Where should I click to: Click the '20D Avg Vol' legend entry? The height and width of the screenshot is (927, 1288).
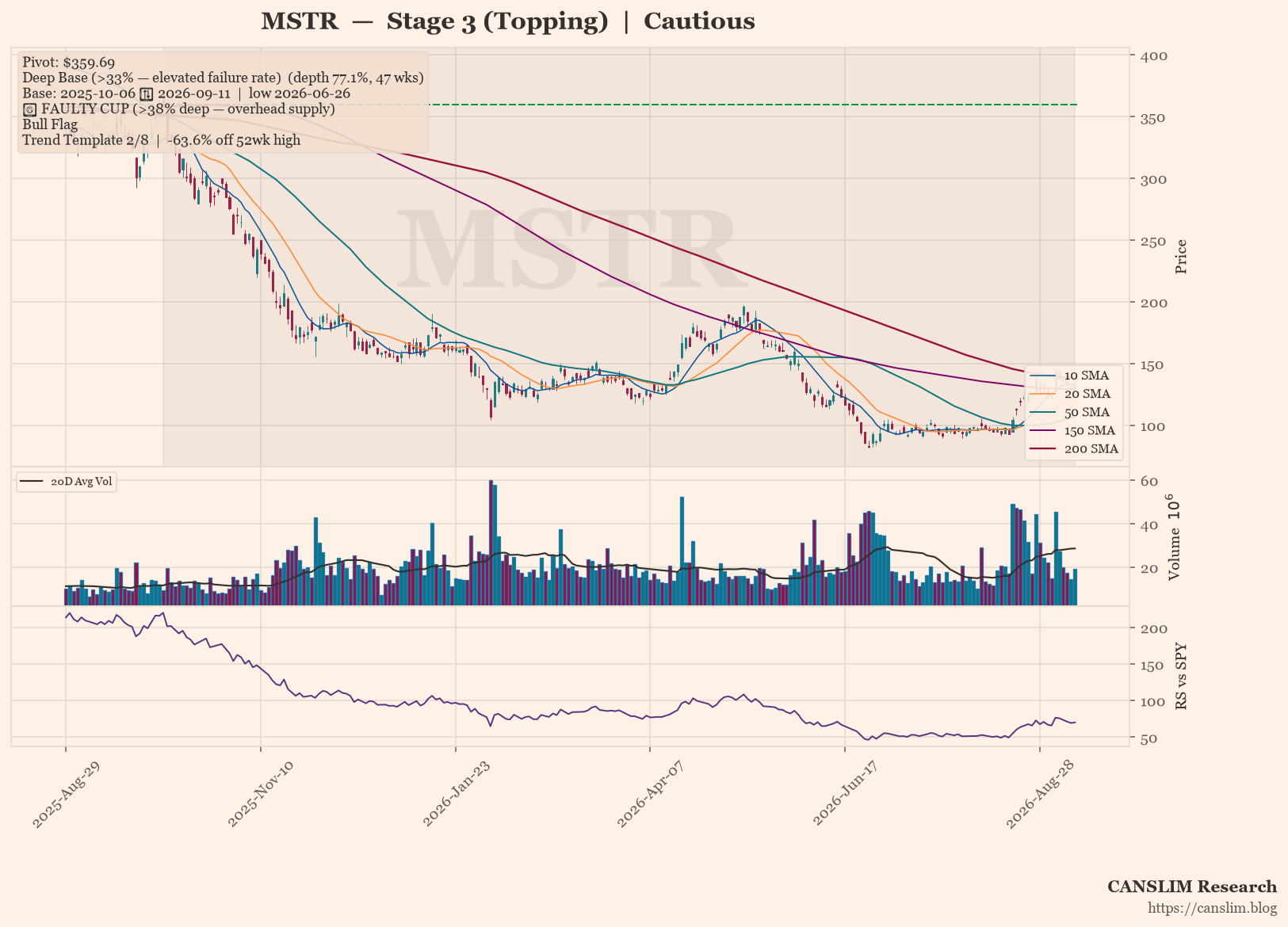(67, 482)
